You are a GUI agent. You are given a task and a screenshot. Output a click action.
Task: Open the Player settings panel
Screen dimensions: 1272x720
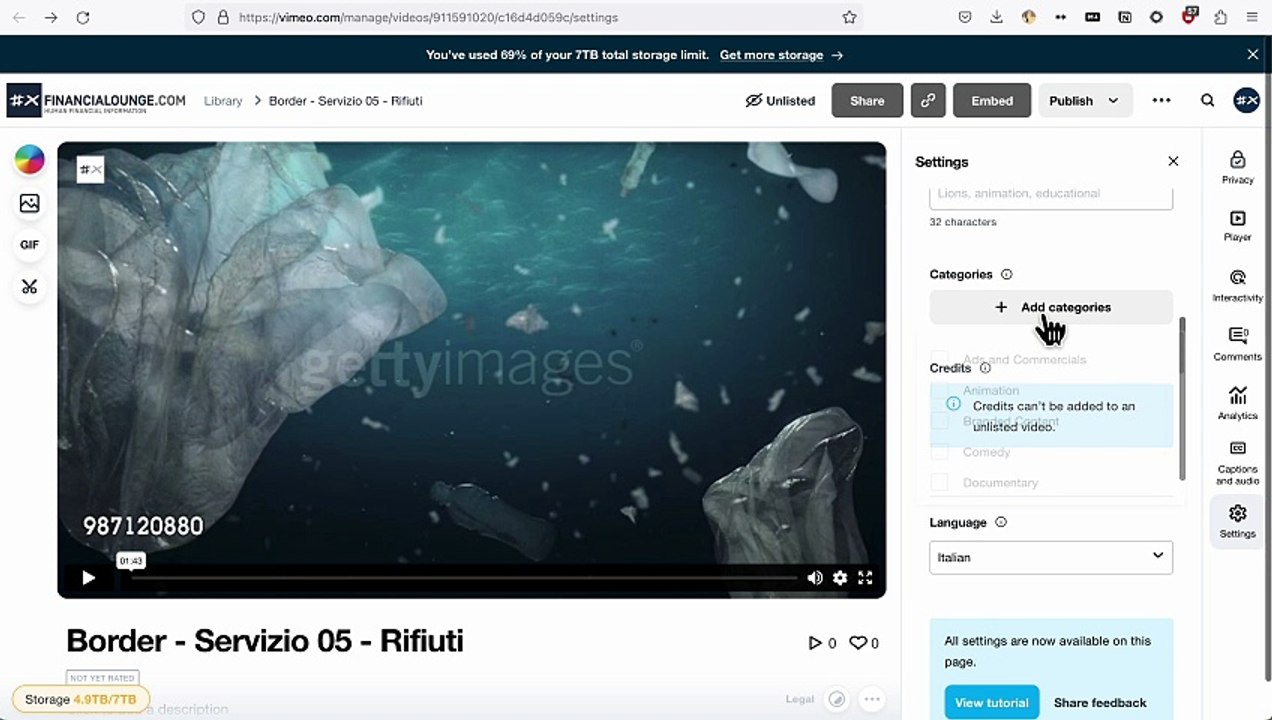click(1237, 226)
